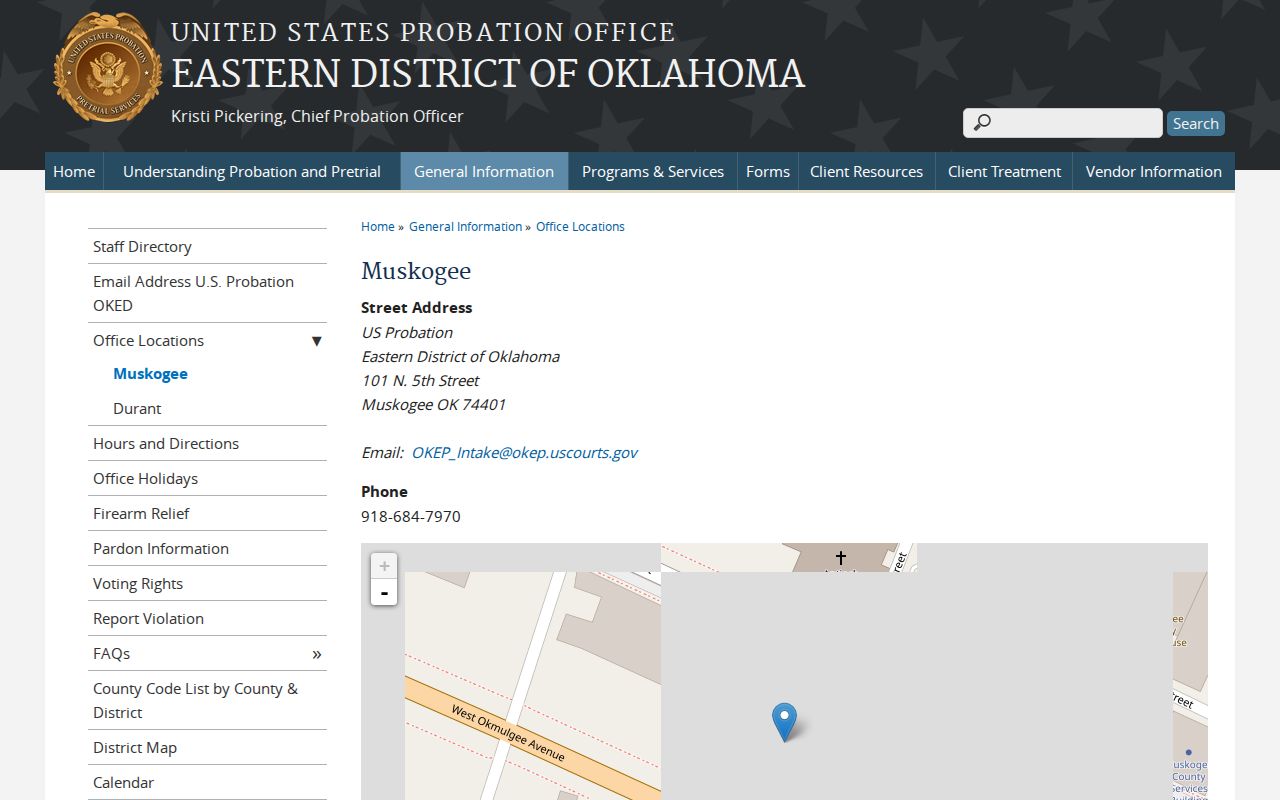Open Staff Directory in sidebar
The image size is (1280, 800).
207,246
